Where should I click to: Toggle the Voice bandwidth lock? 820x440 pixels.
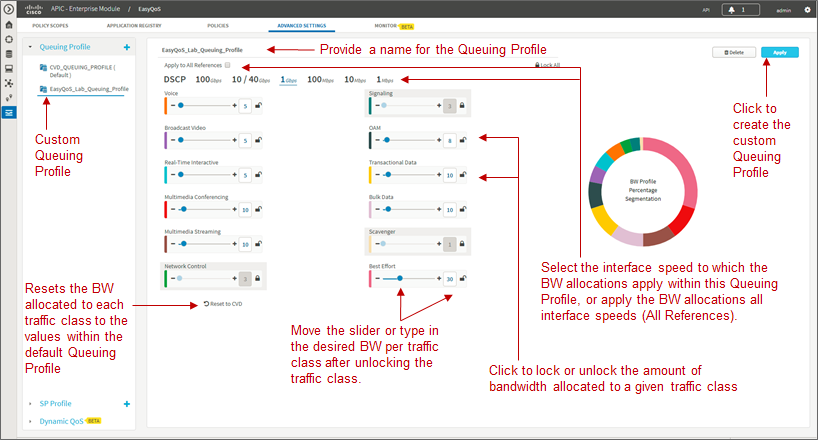tap(258, 106)
